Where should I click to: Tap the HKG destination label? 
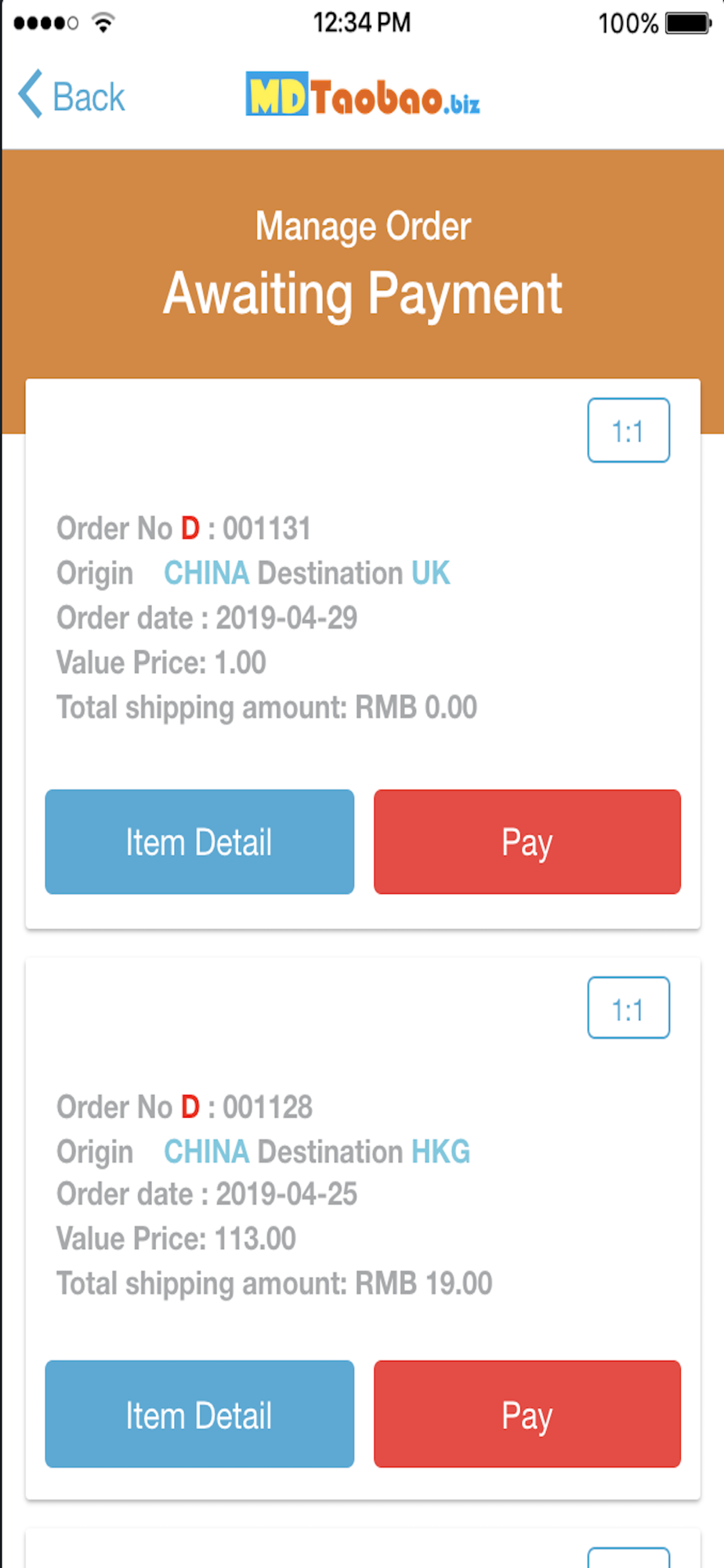[x=440, y=1152]
